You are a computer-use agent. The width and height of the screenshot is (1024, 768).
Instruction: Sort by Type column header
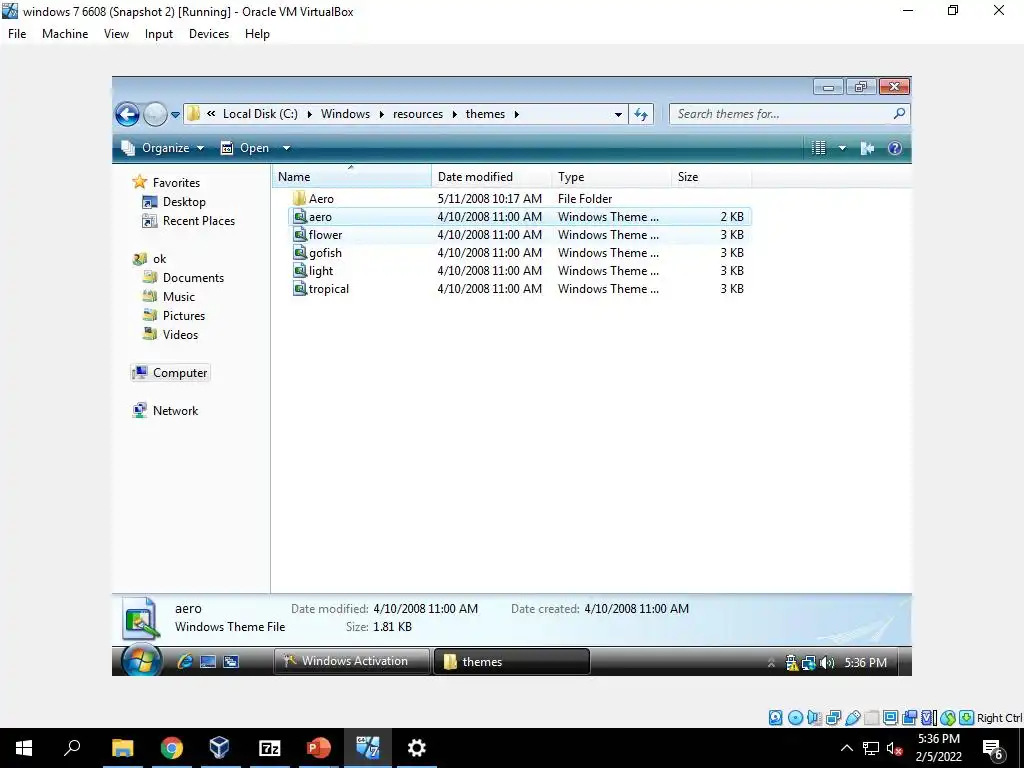[x=611, y=177]
